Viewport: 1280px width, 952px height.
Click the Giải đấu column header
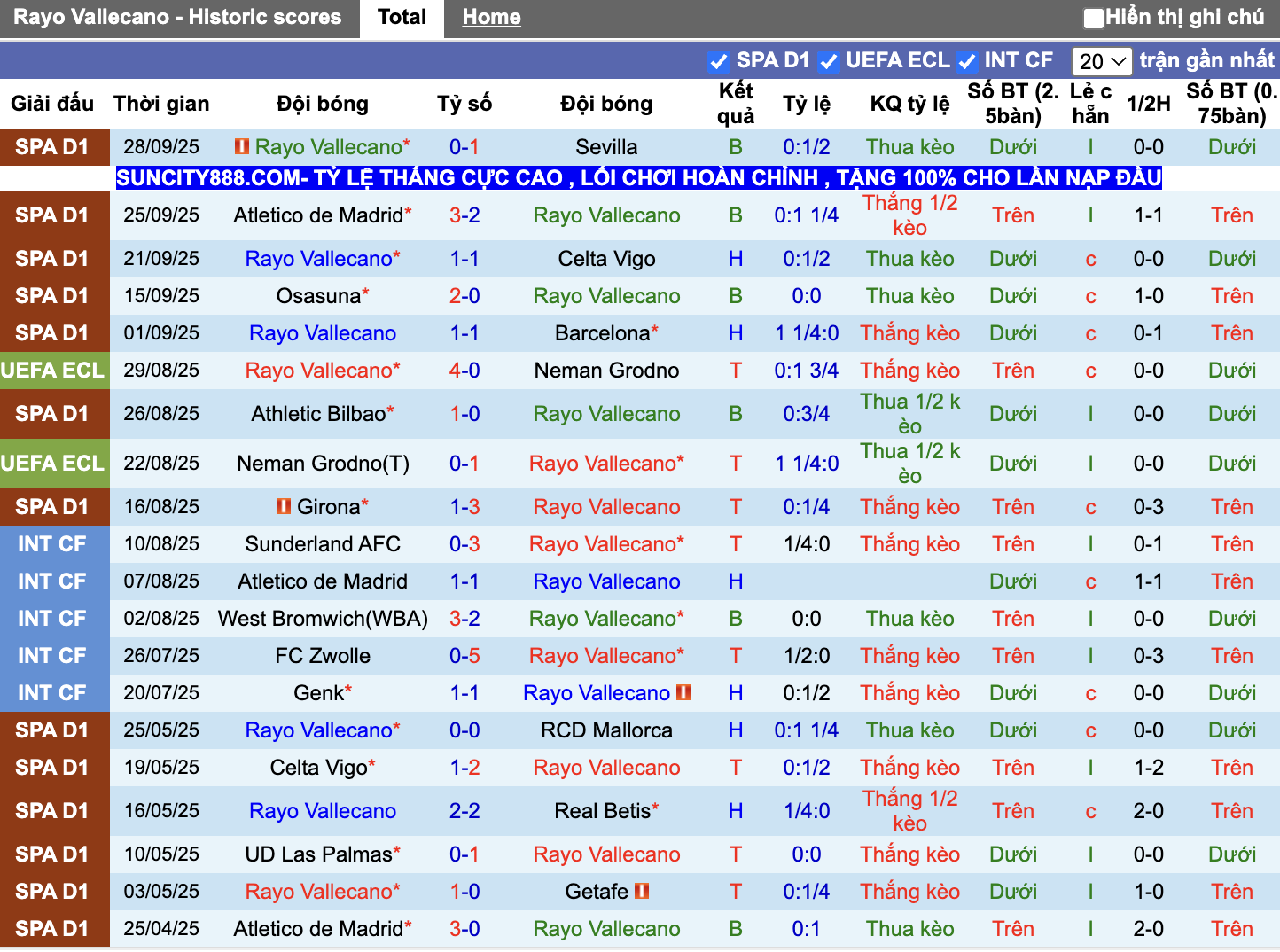pyautogui.click(x=52, y=104)
